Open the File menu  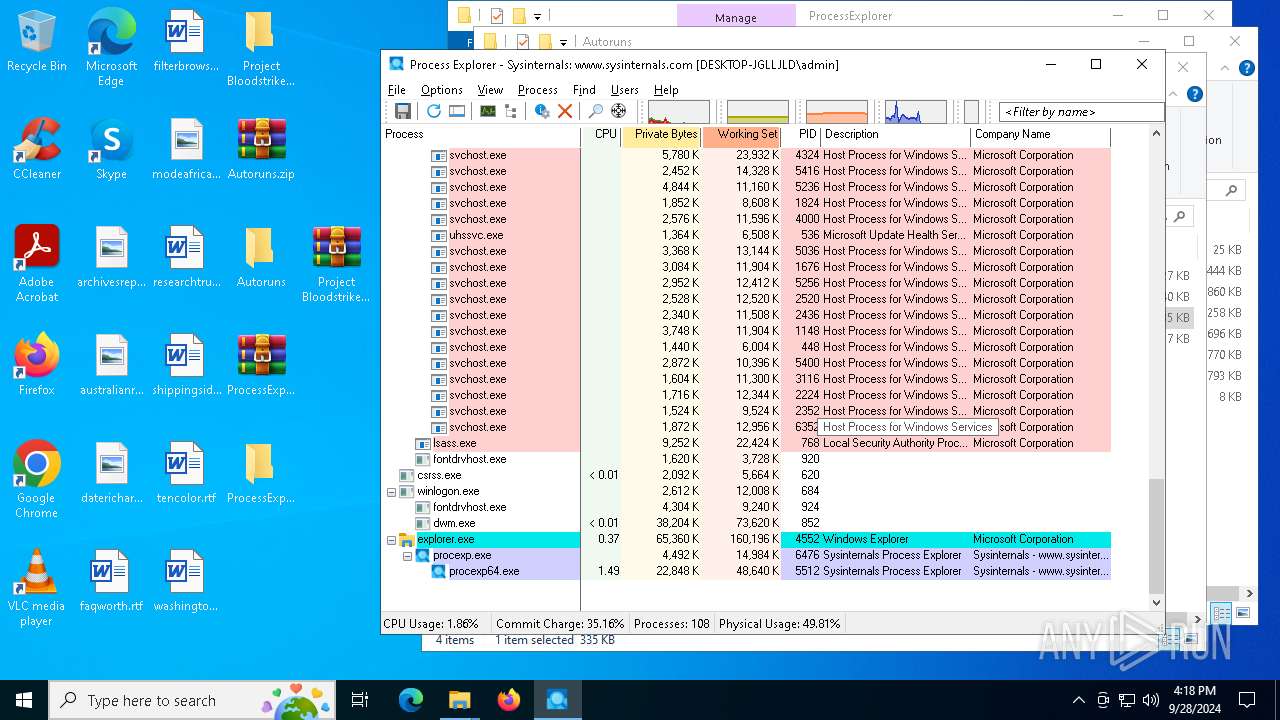click(397, 90)
